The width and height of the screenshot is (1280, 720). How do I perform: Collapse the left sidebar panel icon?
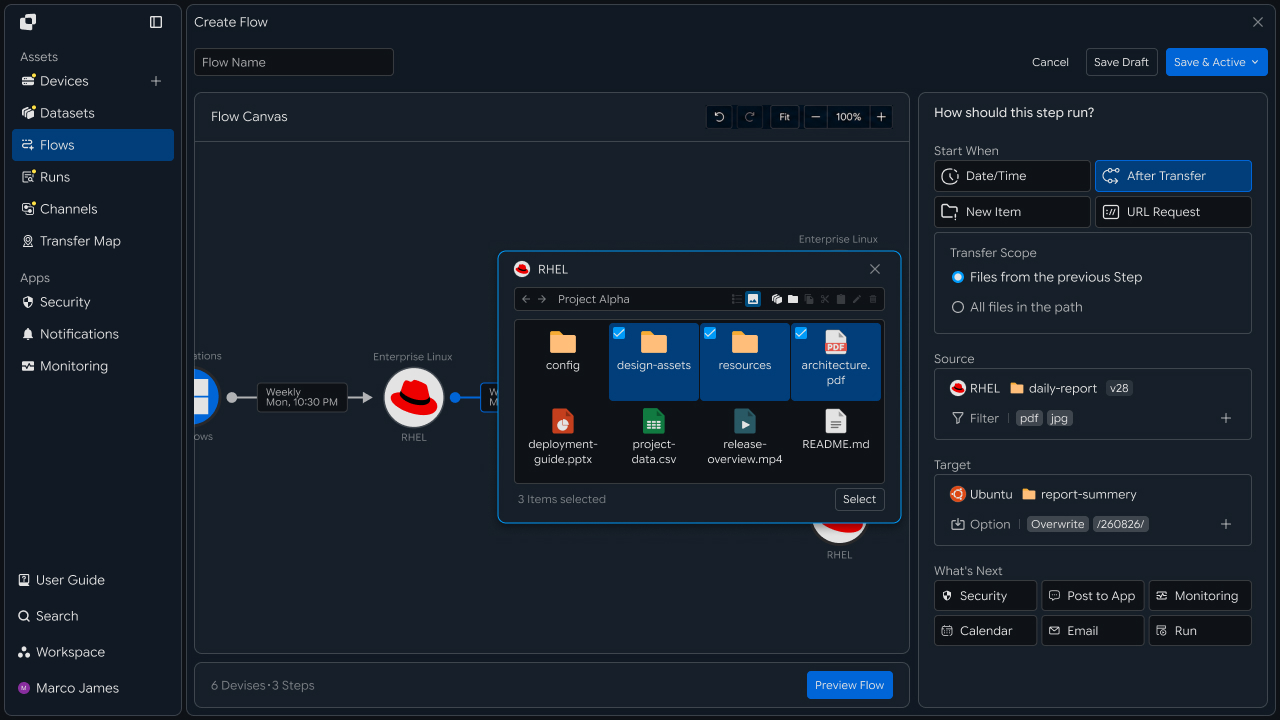point(156,22)
